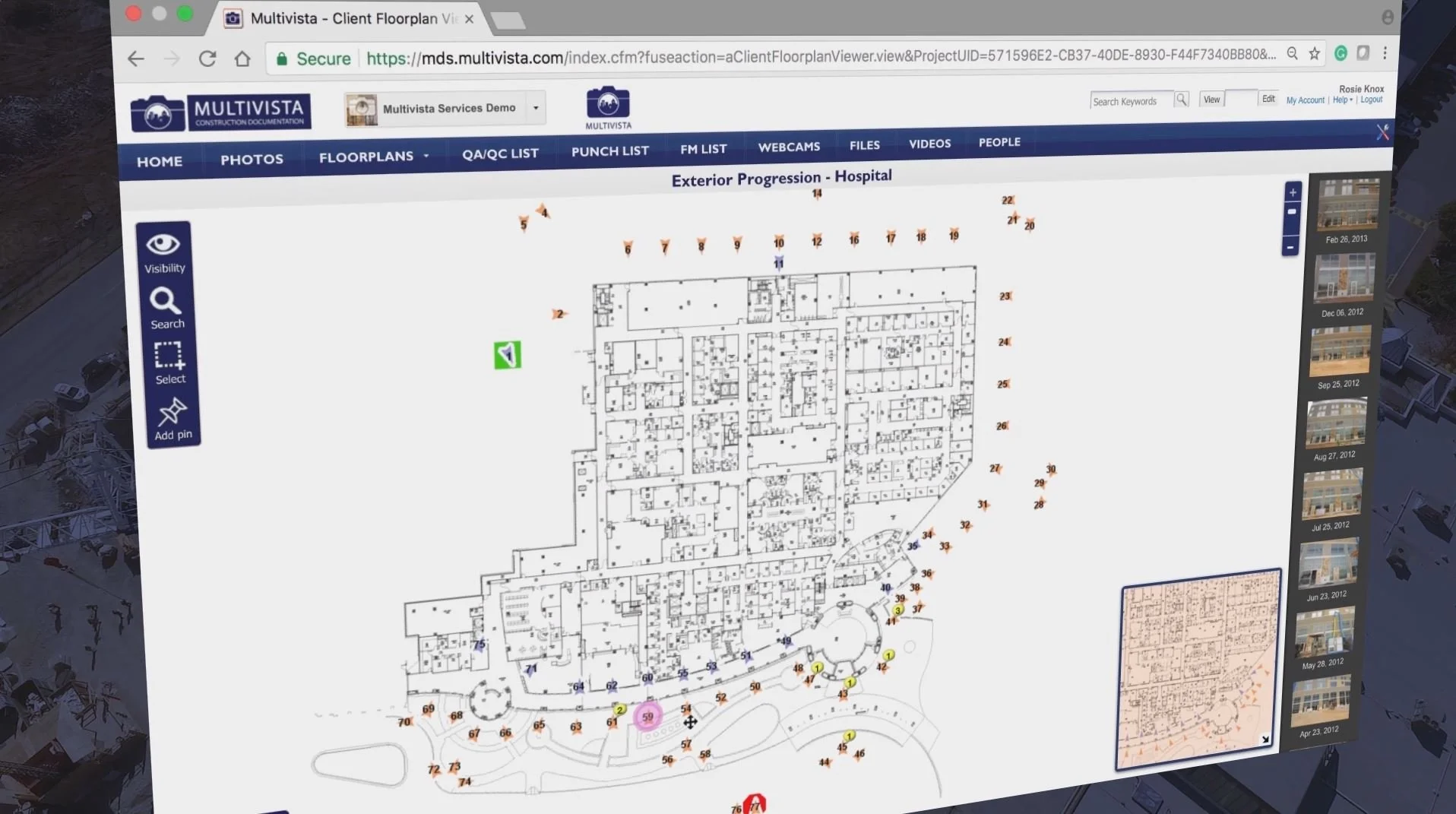Click the View button
This screenshot has height=814, width=1456.
1211,100
